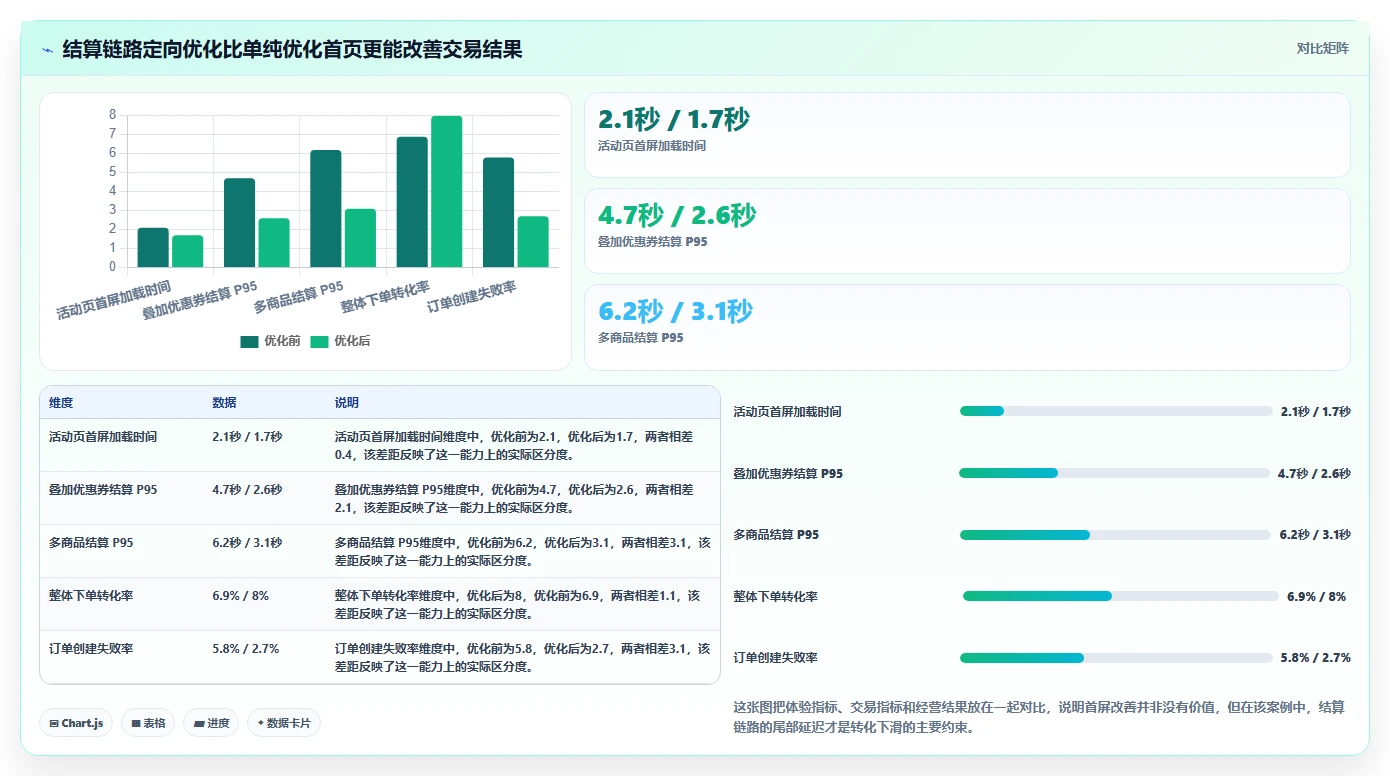This screenshot has height=776, width=1390.
Task: Click the 活动页首屏加载时间 progress bar
Action: pos(1116,411)
